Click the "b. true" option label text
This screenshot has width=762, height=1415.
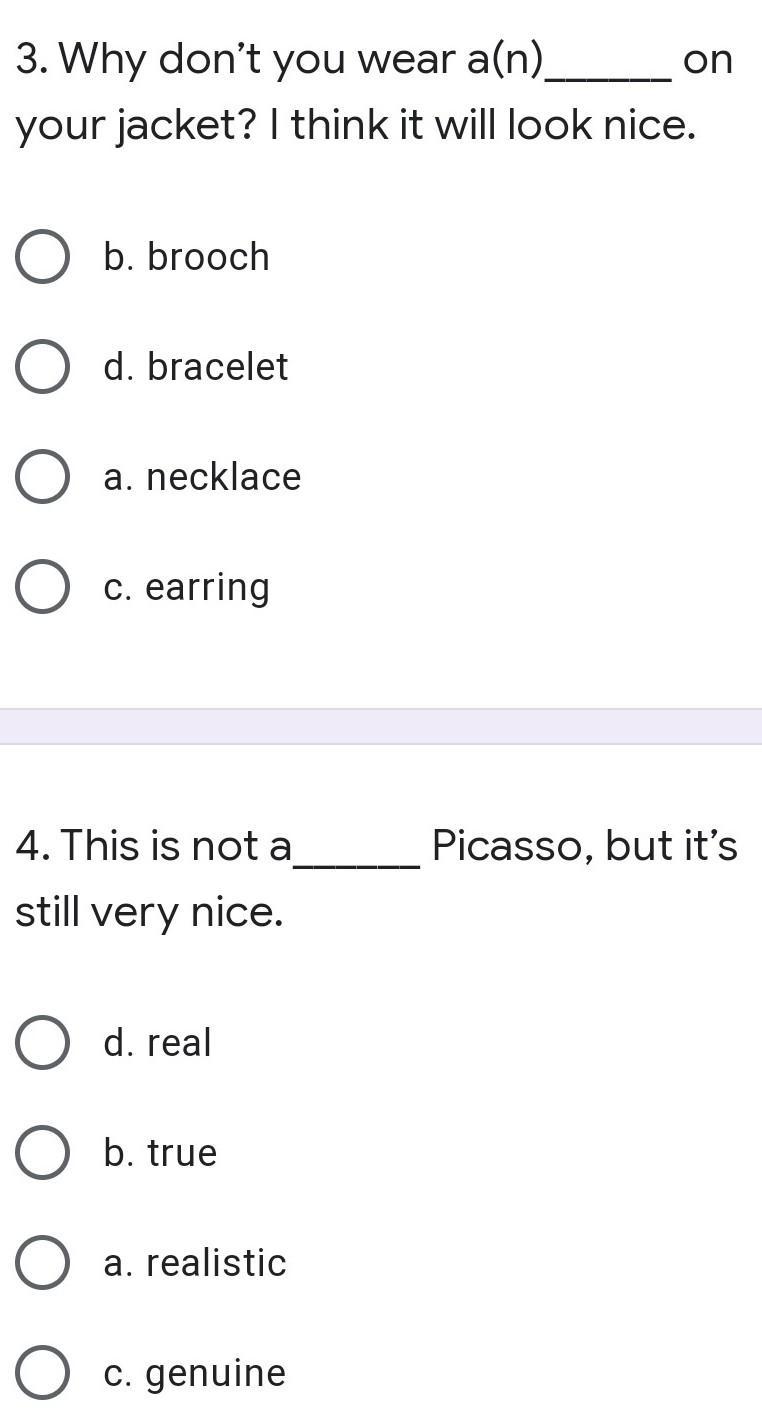click(160, 1153)
